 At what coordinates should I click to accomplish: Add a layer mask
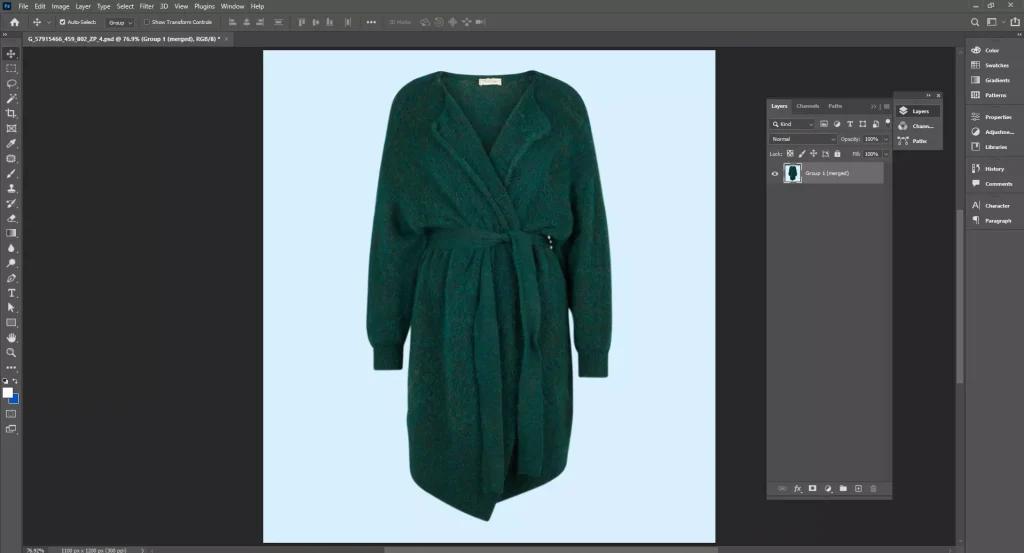812,488
